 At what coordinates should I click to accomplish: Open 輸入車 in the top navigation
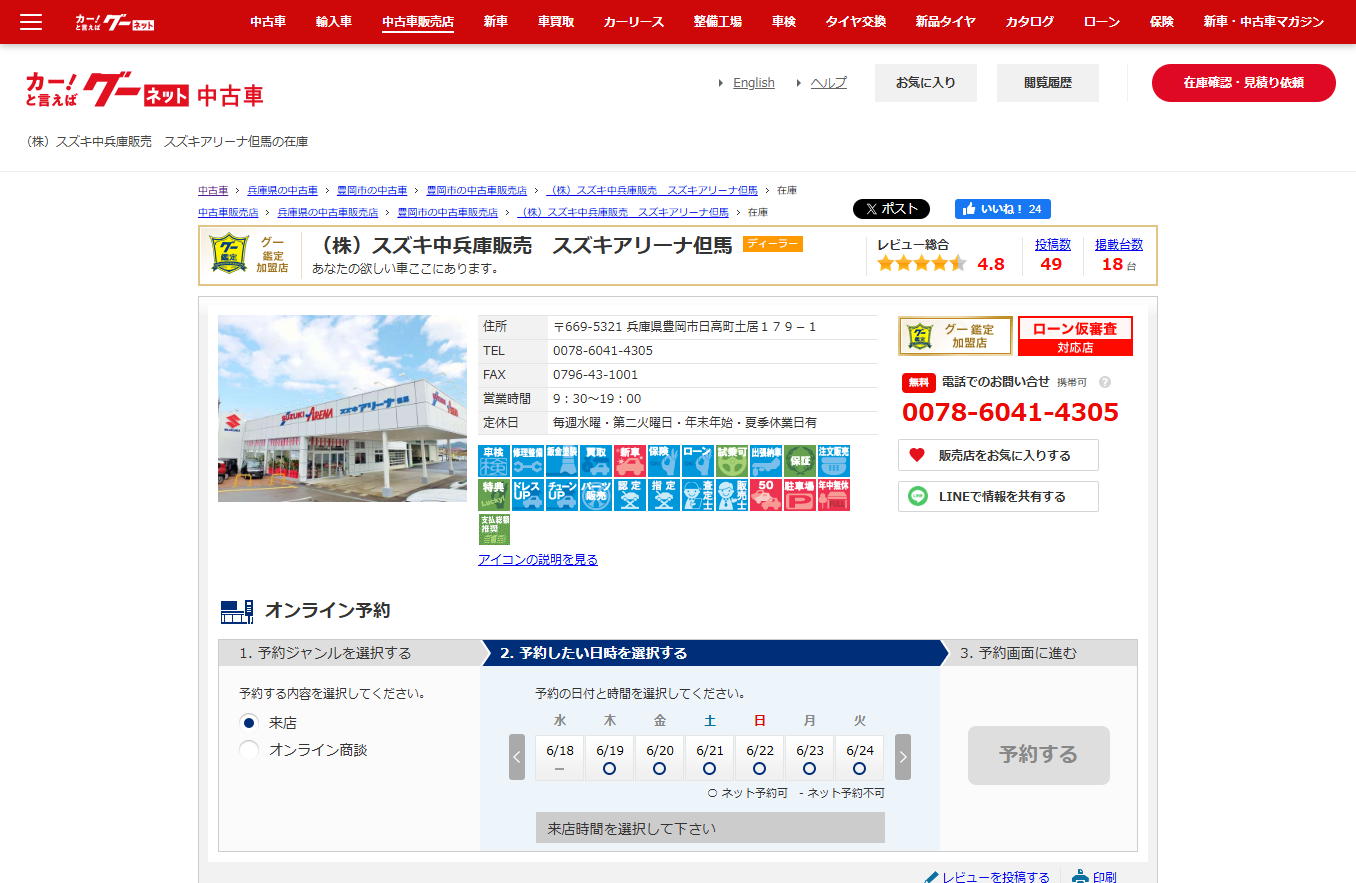point(334,21)
